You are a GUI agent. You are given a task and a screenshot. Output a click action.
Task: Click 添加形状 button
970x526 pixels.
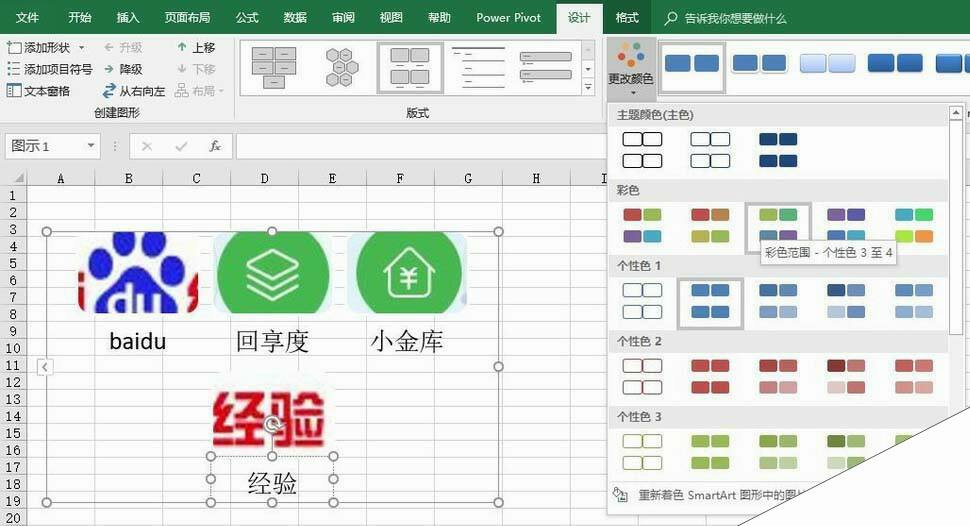pos(39,48)
